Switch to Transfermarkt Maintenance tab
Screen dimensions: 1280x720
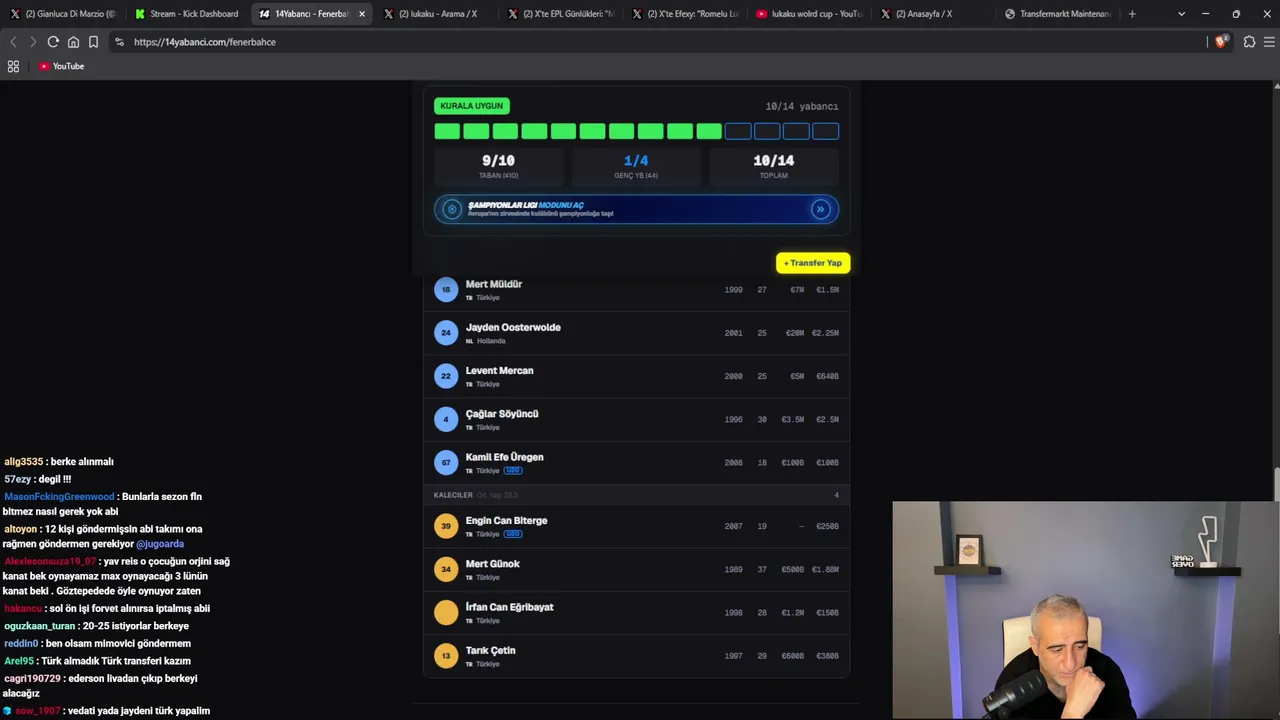click(x=1057, y=14)
